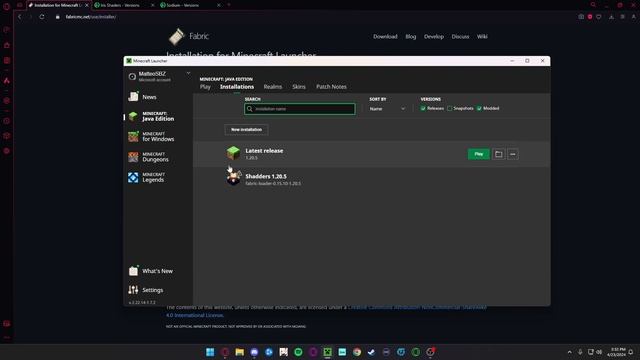Click the browser heart bookmark icon
This screenshot has width=640, height=360.
599,17
